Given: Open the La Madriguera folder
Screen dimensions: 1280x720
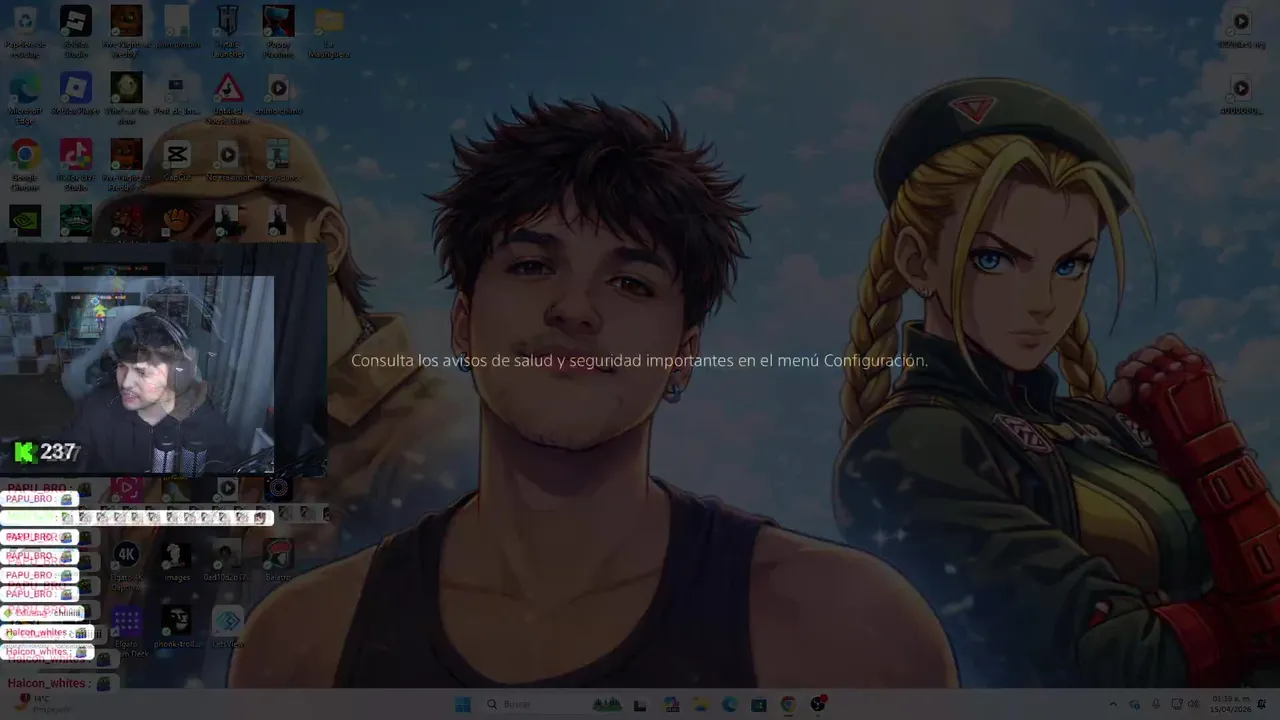Looking at the screenshot, I should click(329, 30).
